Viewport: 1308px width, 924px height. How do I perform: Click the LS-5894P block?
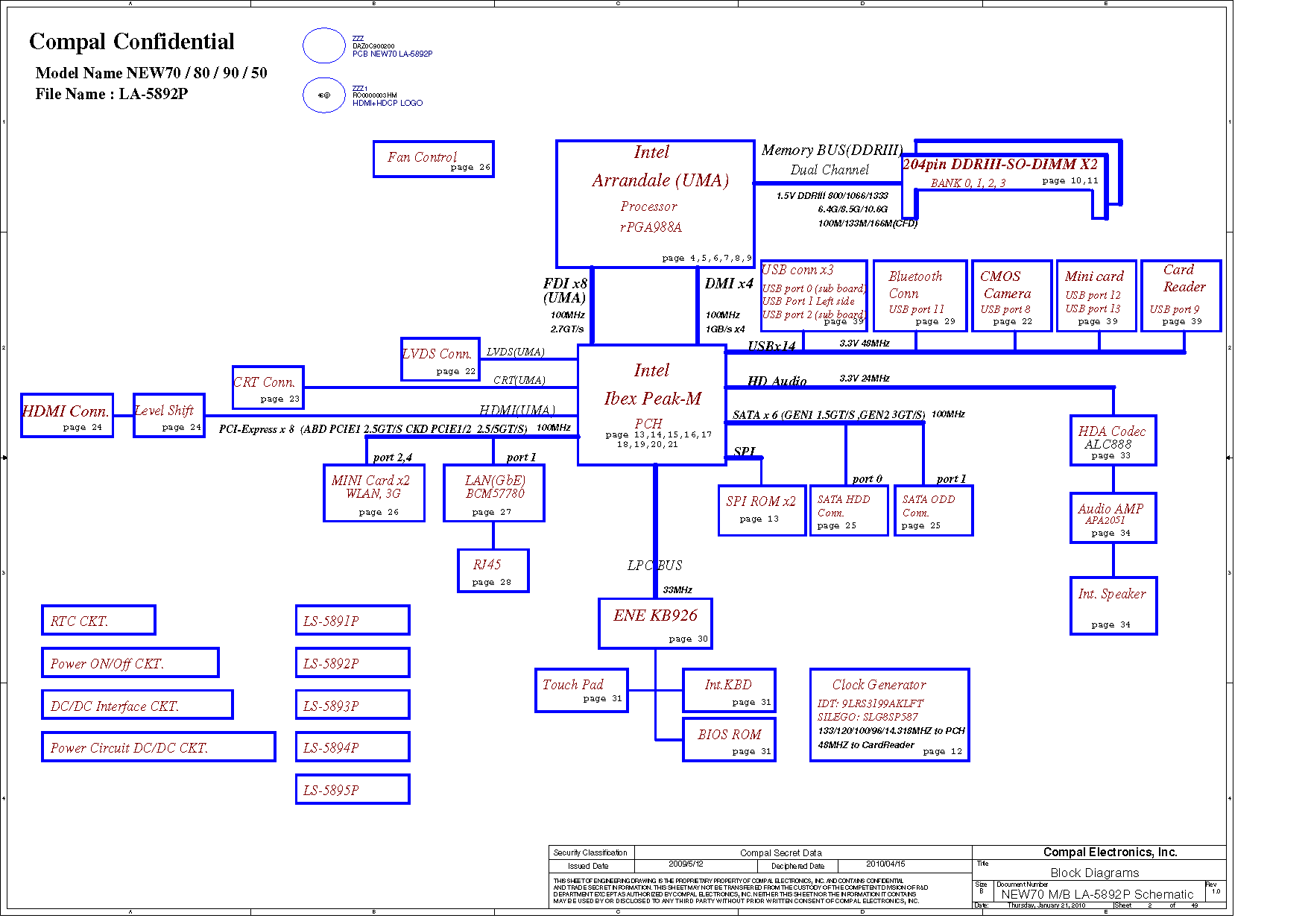tap(353, 747)
